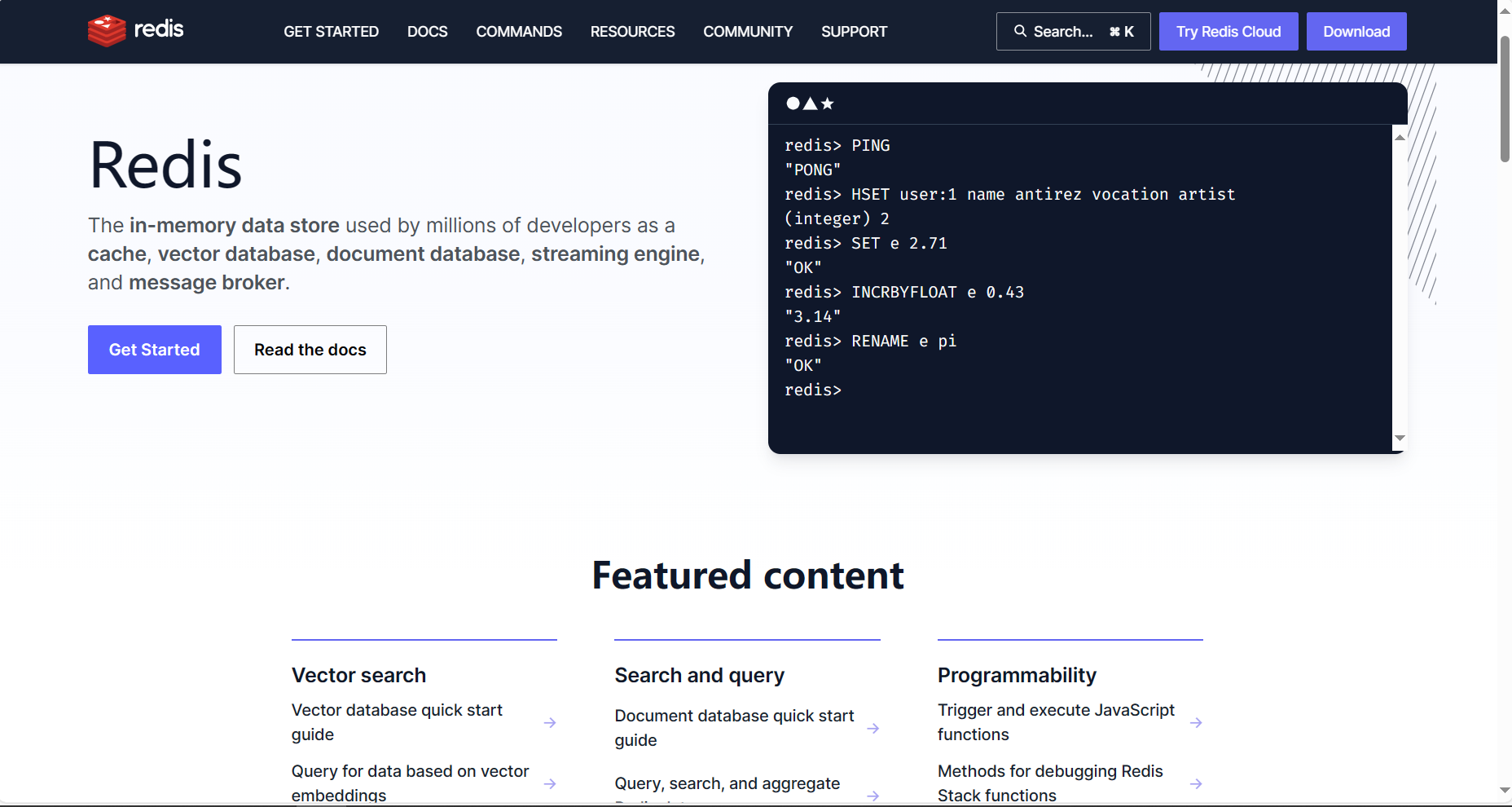Open the SUPPORT nav item
1512x807 pixels.
[x=854, y=32]
